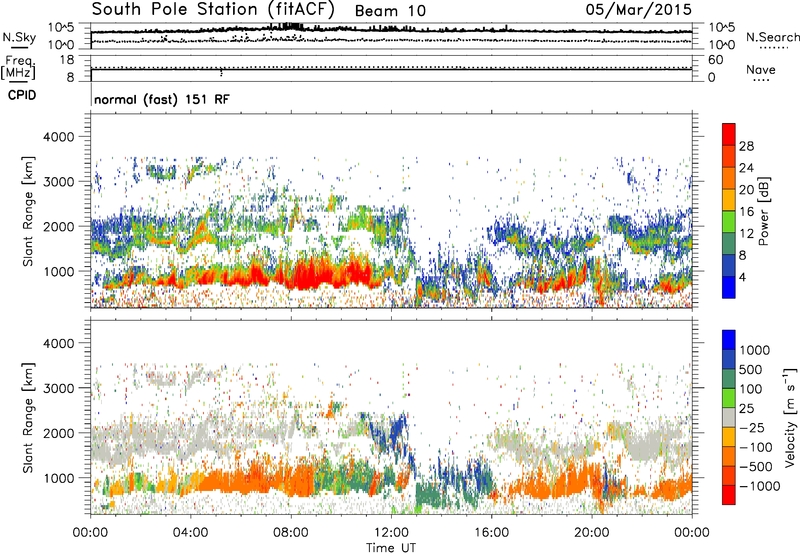Image resolution: width=800 pixels, height=554 pixels.
Task: Click the '-100' tick on velocity colorbar
Action: coord(756,447)
